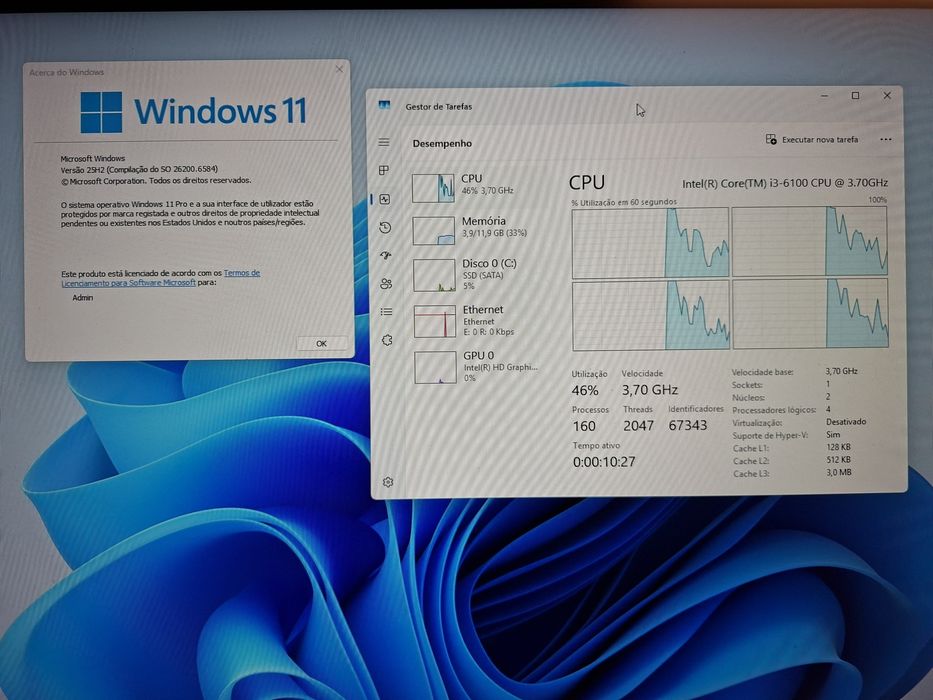Click the 3,70 GHz speed value under Velocidade

click(x=650, y=390)
